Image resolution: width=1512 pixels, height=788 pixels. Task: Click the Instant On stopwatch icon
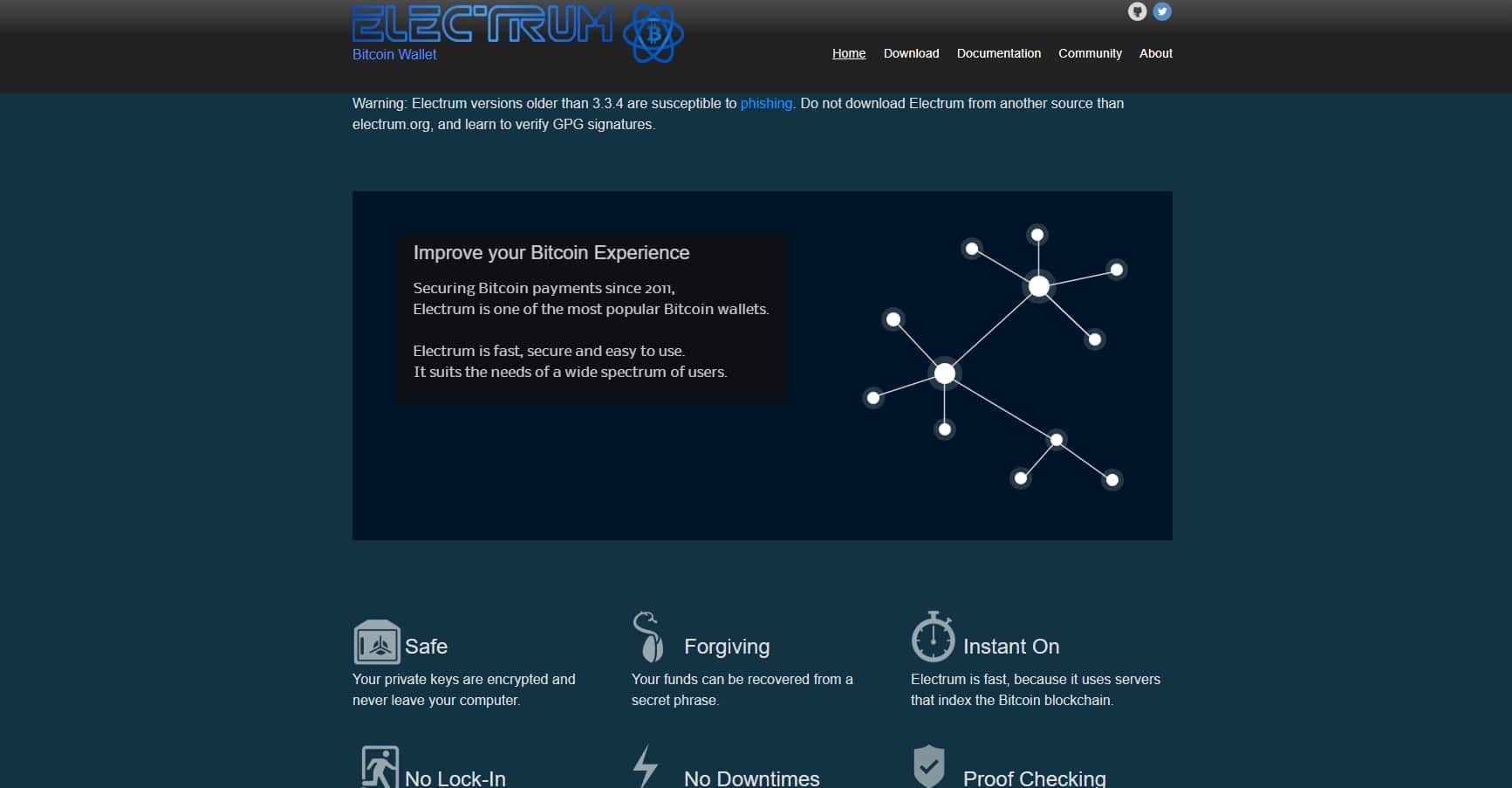933,636
